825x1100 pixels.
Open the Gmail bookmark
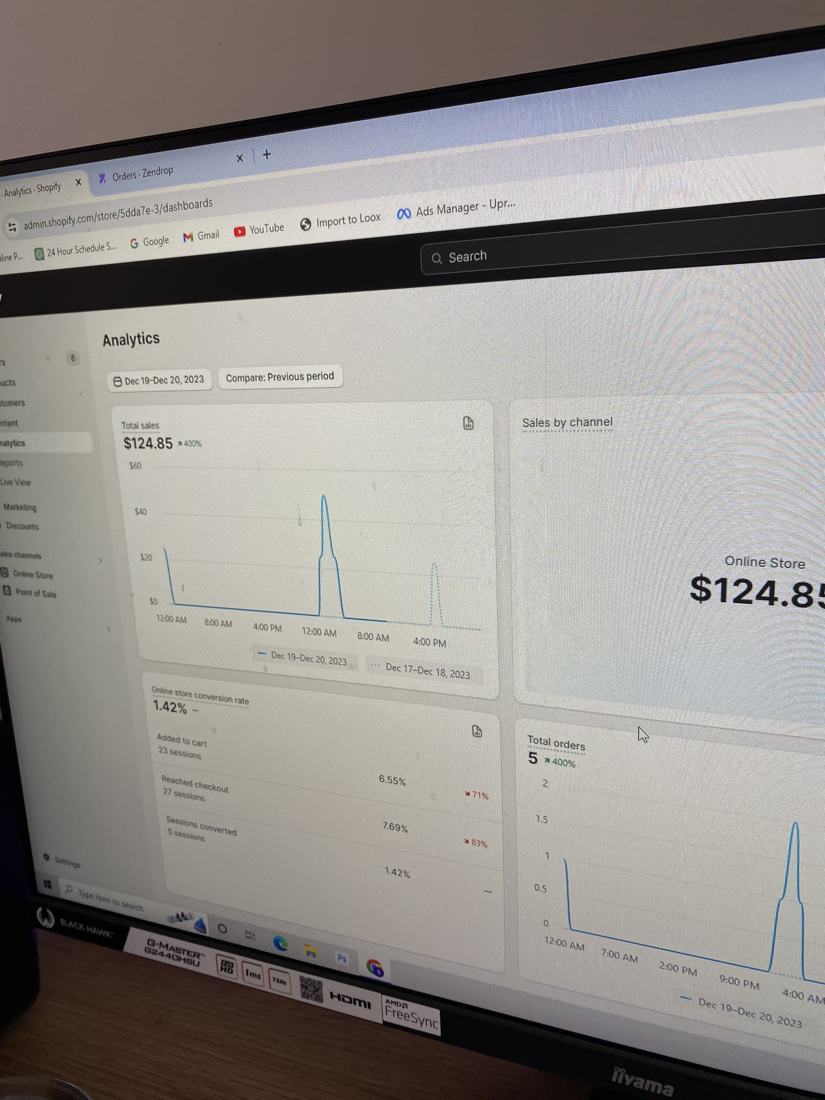pyautogui.click(x=201, y=236)
